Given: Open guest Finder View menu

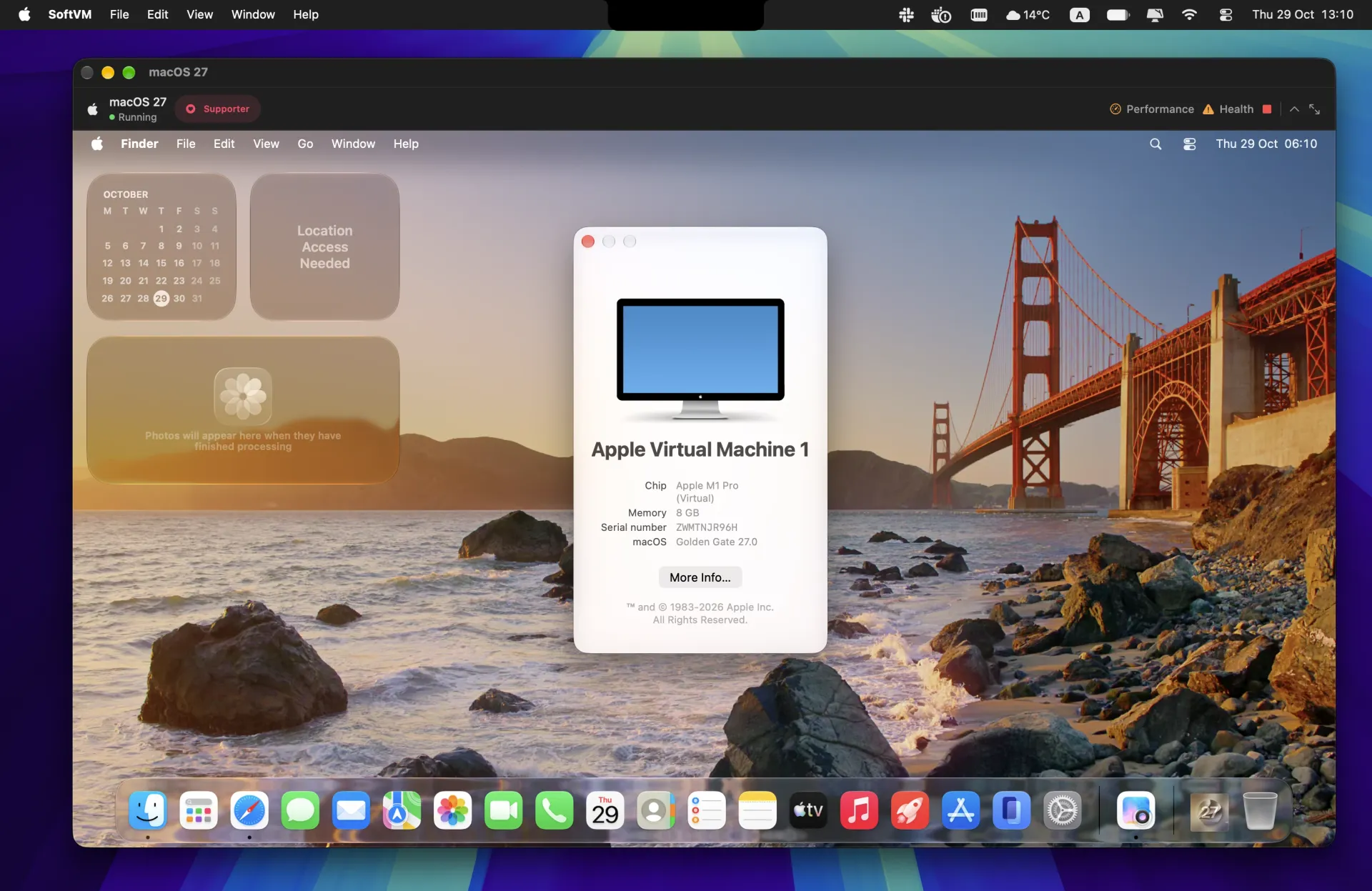Looking at the screenshot, I should tap(266, 144).
